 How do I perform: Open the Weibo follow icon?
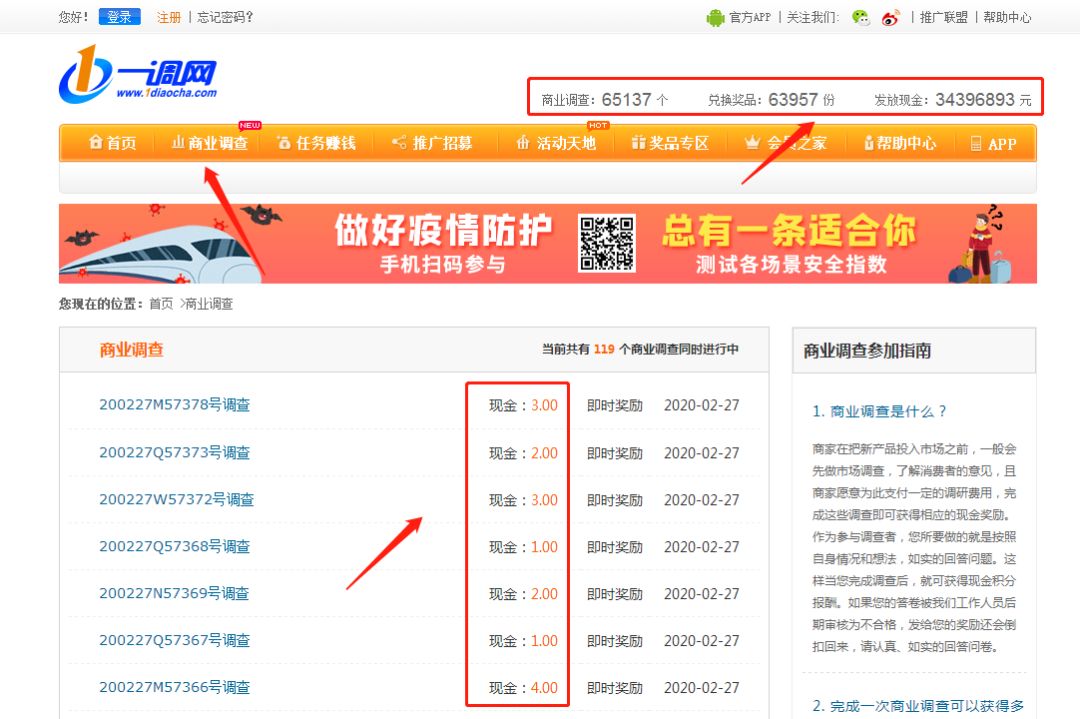click(x=891, y=17)
